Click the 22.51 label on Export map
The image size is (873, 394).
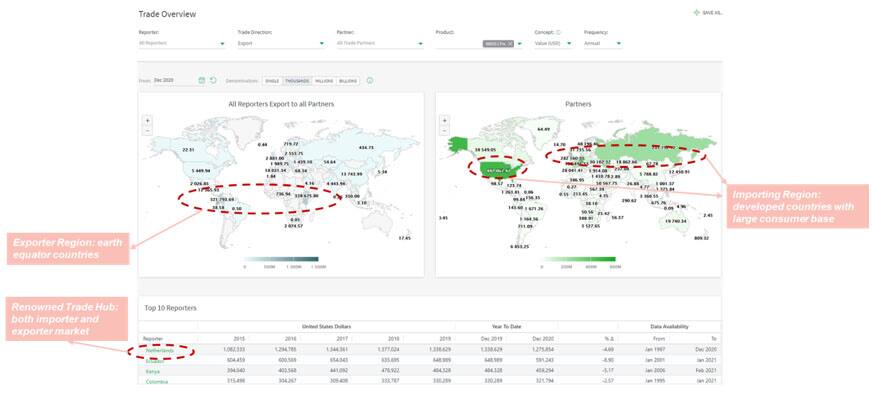(189, 149)
